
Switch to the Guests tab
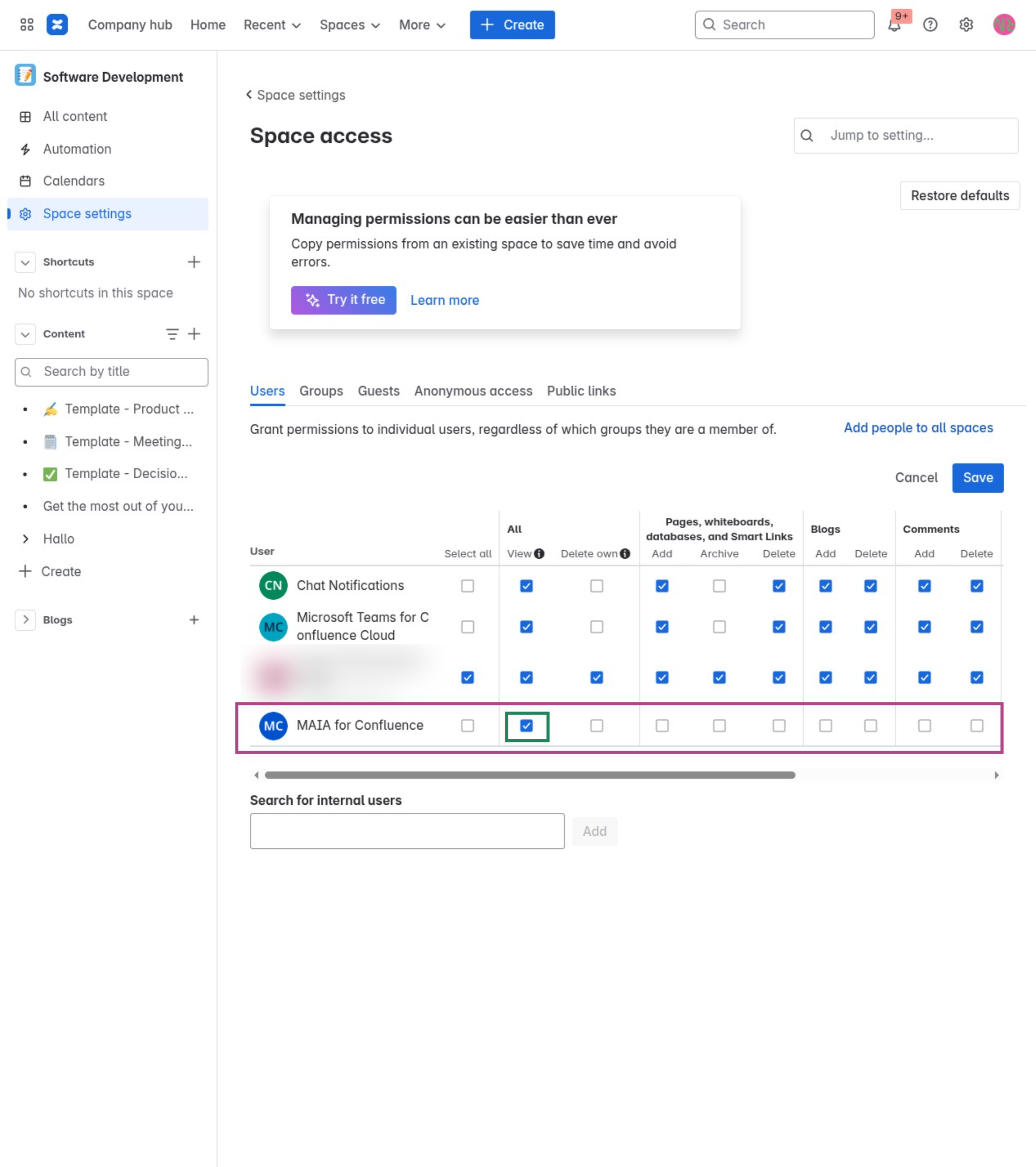pyautogui.click(x=379, y=391)
